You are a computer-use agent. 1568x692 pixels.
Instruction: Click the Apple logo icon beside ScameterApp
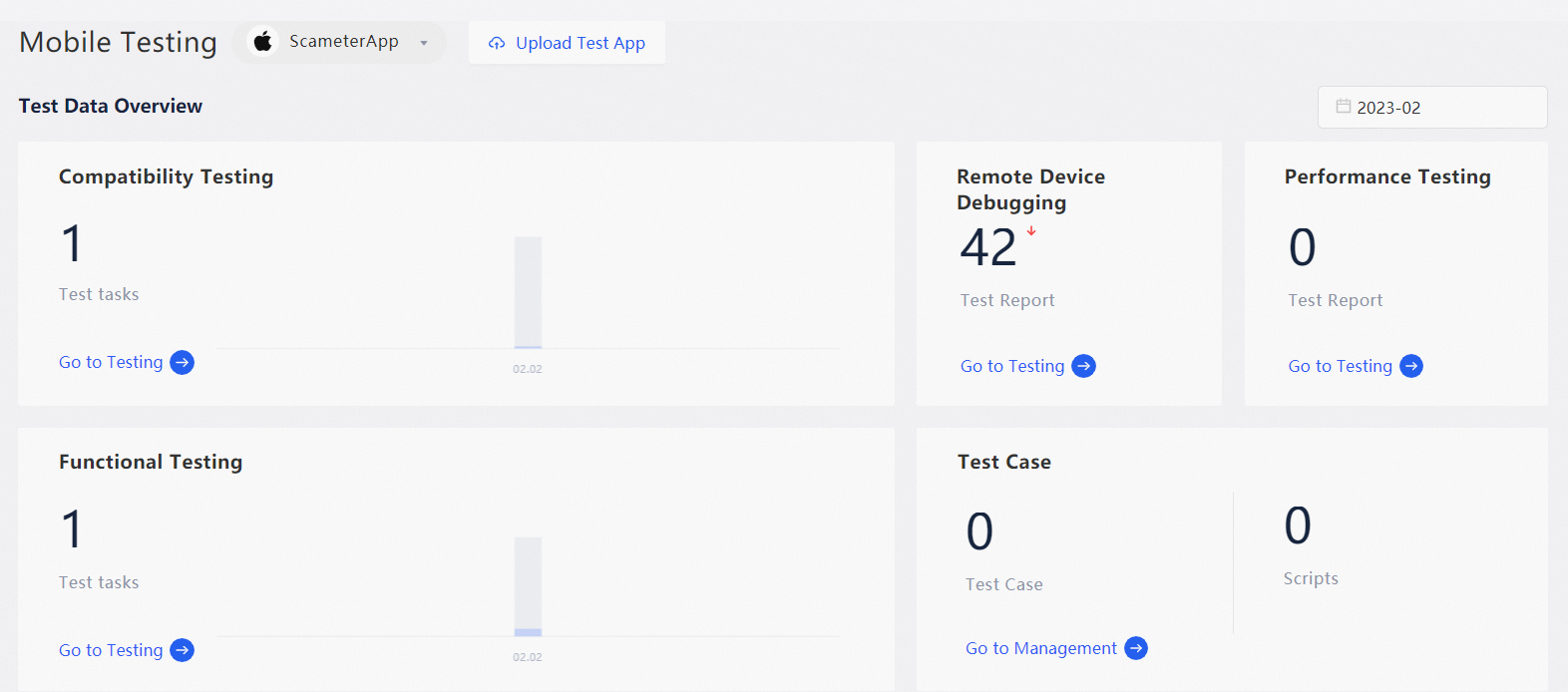[262, 42]
